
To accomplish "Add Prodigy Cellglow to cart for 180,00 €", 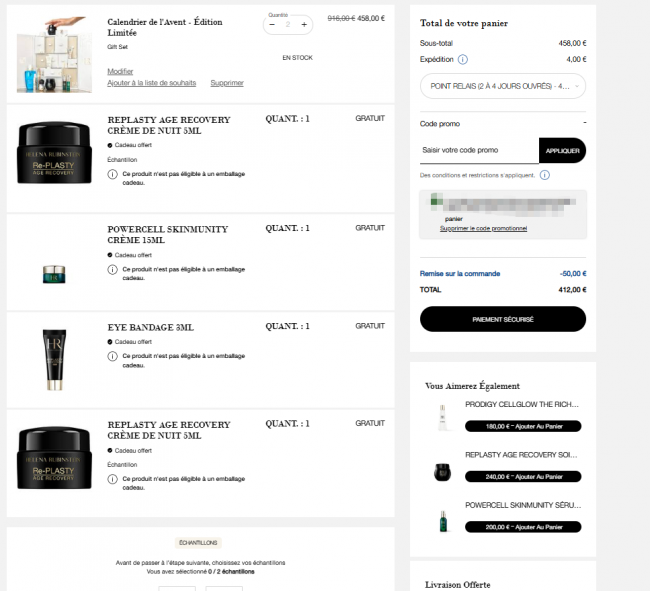I will point(523,426).
